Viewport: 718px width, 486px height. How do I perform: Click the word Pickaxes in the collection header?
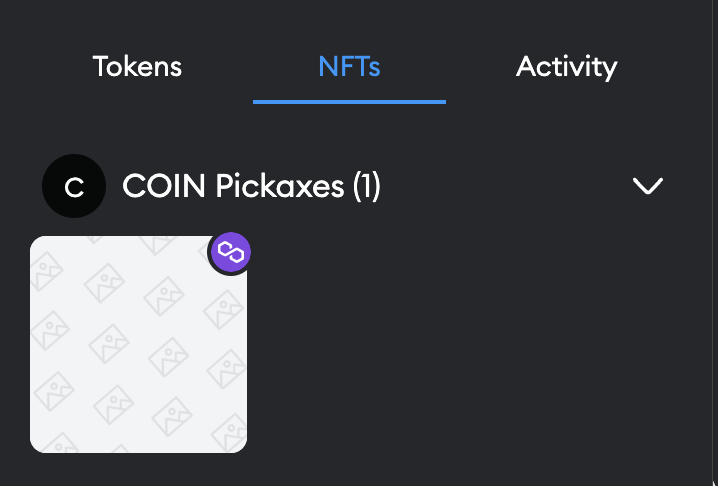coord(280,186)
